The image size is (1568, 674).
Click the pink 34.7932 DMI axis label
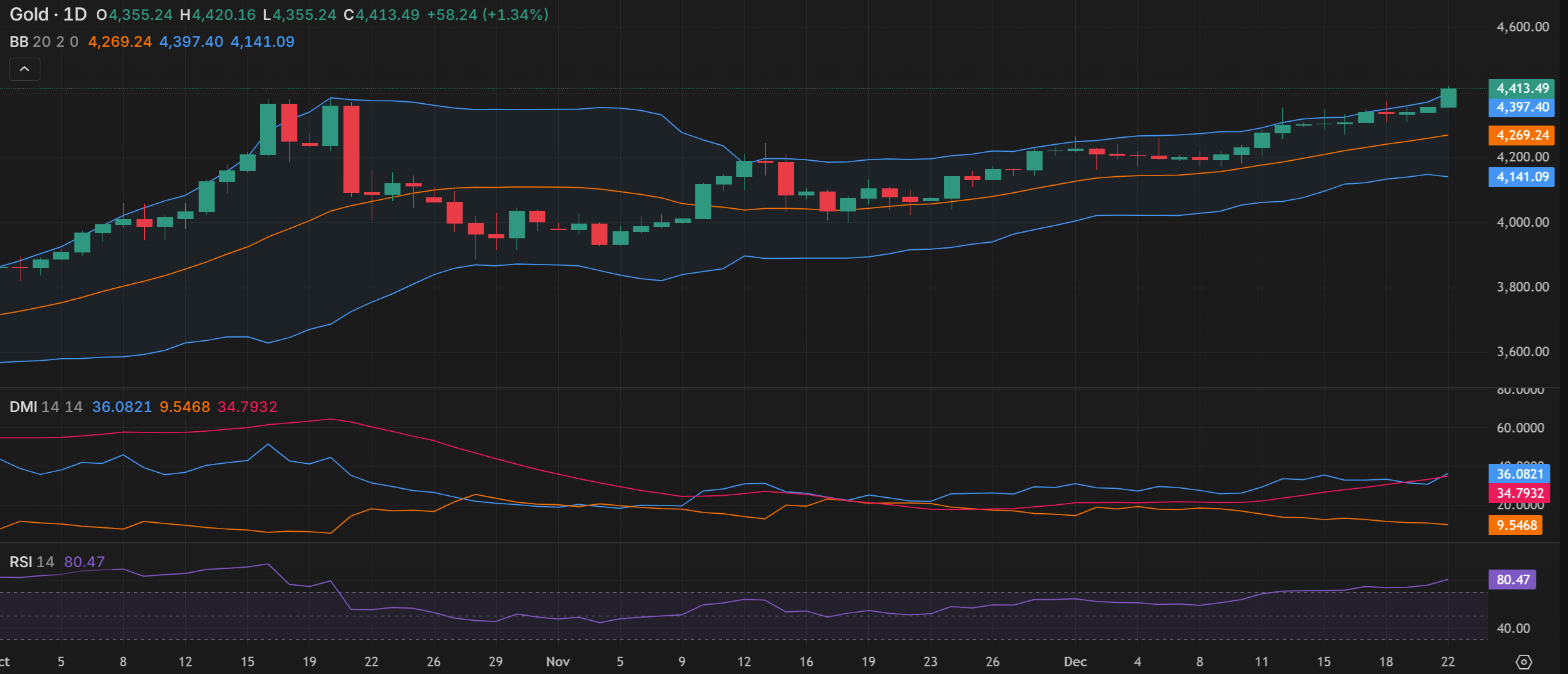coord(1519,493)
